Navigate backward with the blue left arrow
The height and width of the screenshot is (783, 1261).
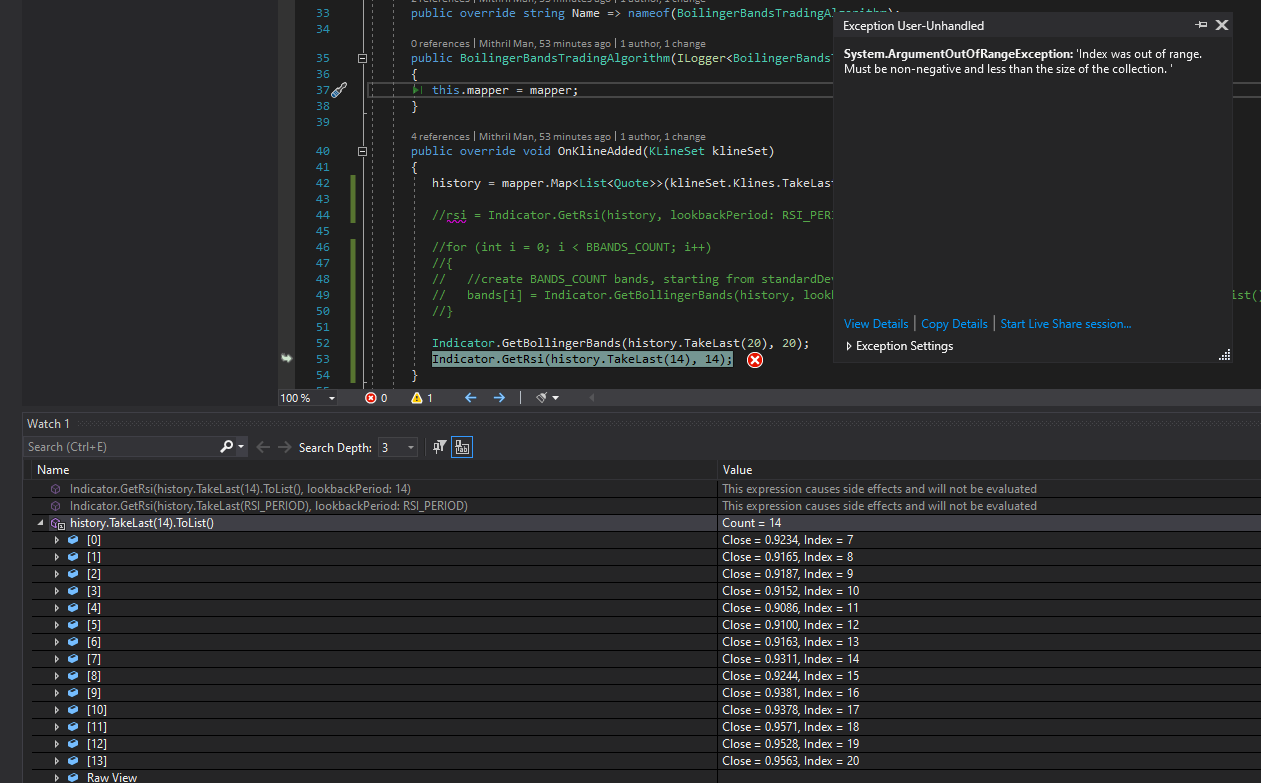[471, 398]
